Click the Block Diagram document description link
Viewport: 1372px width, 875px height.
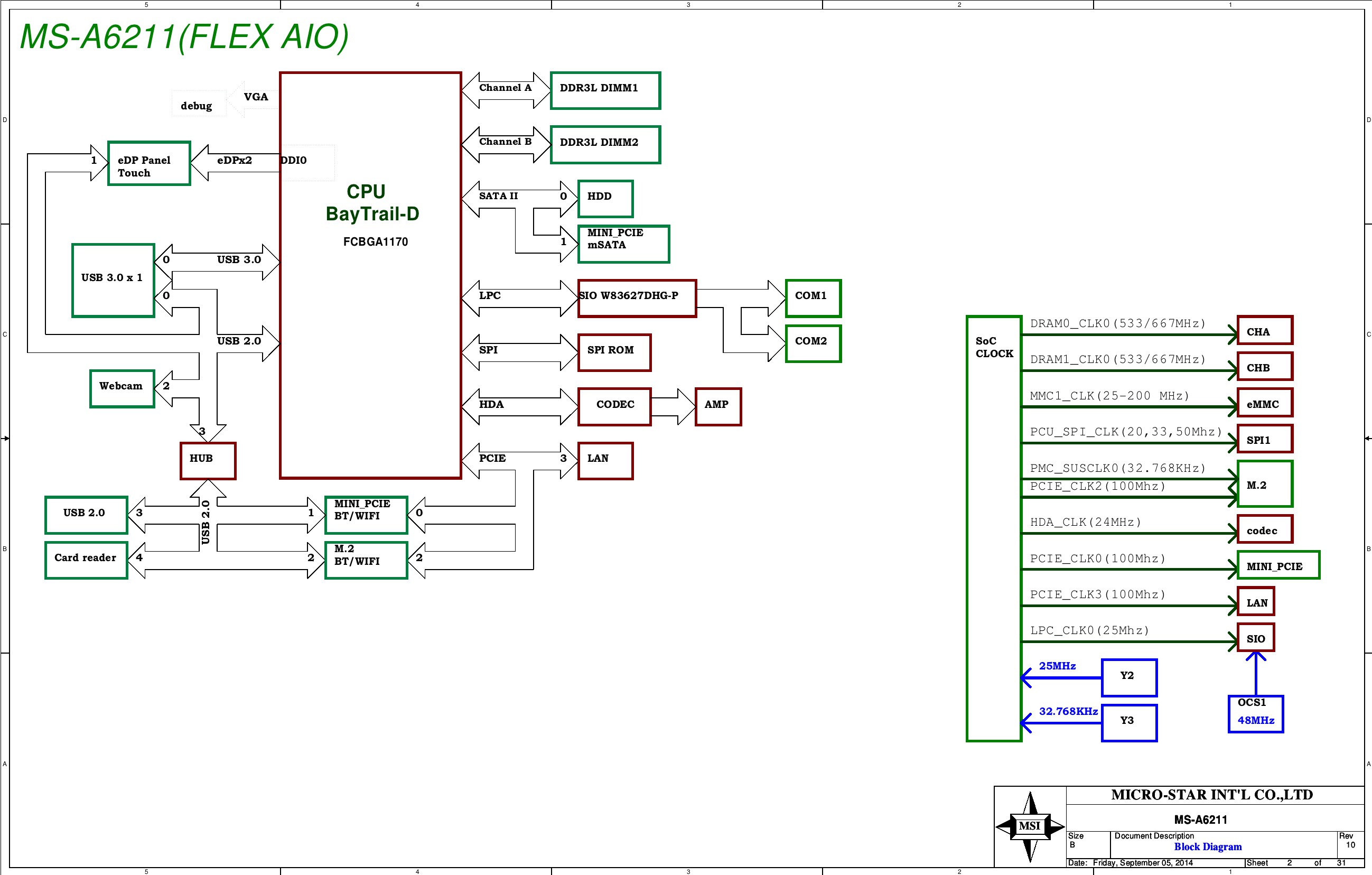[1207, 846]
